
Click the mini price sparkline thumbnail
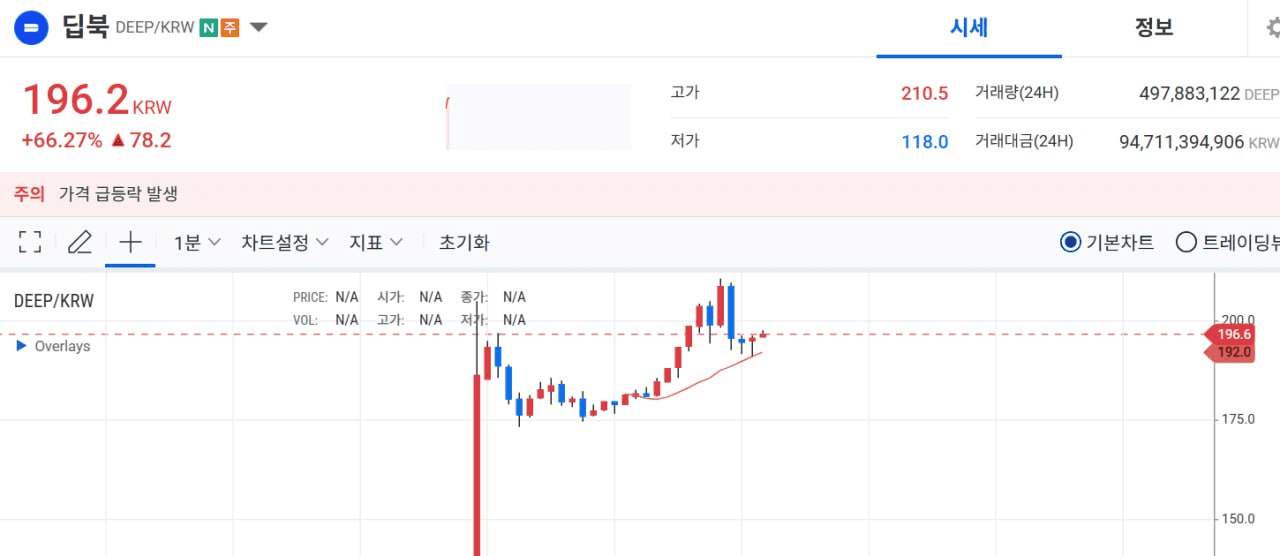pos(538,118)
